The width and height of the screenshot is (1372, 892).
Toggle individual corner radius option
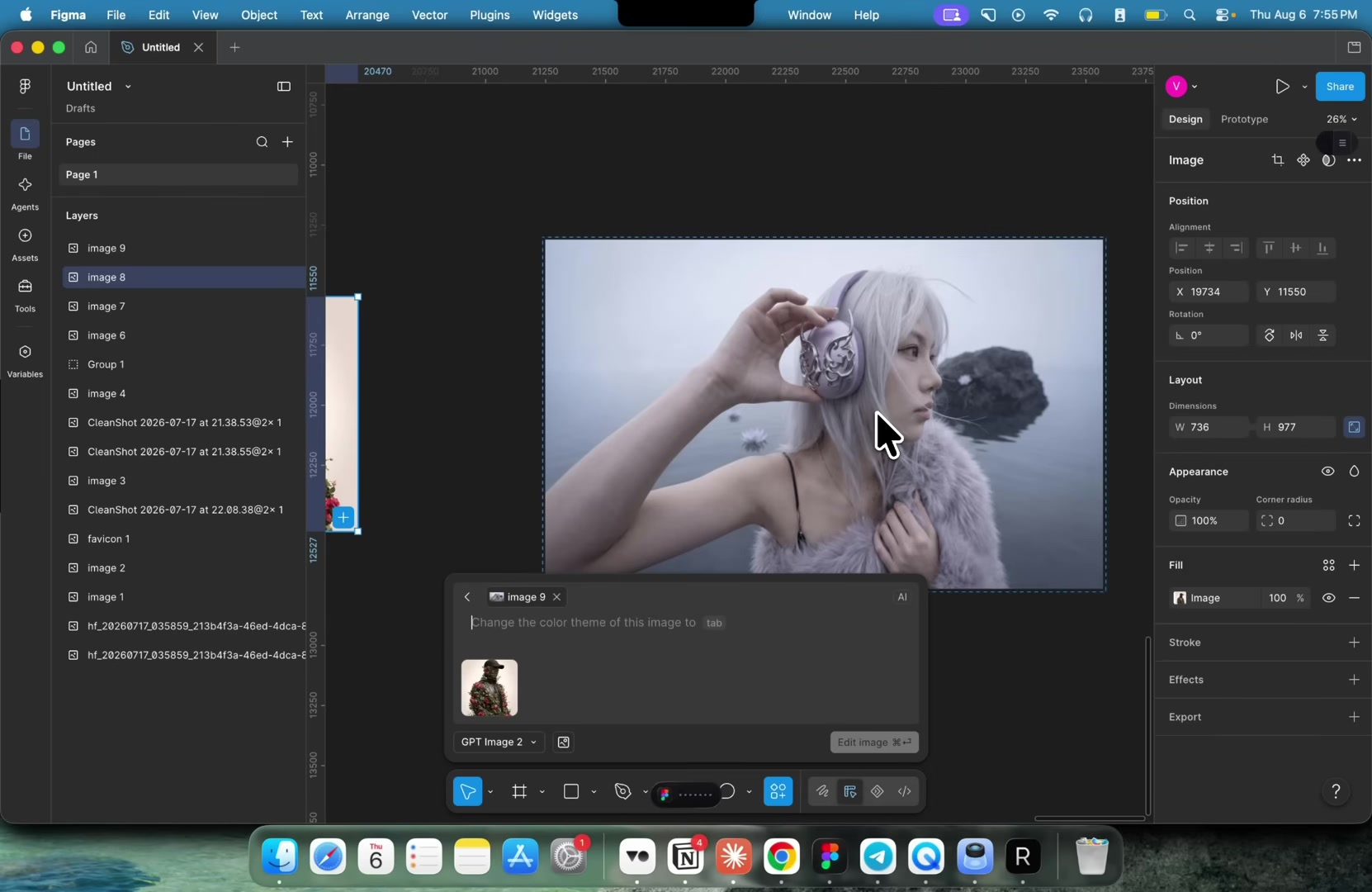1354,520
